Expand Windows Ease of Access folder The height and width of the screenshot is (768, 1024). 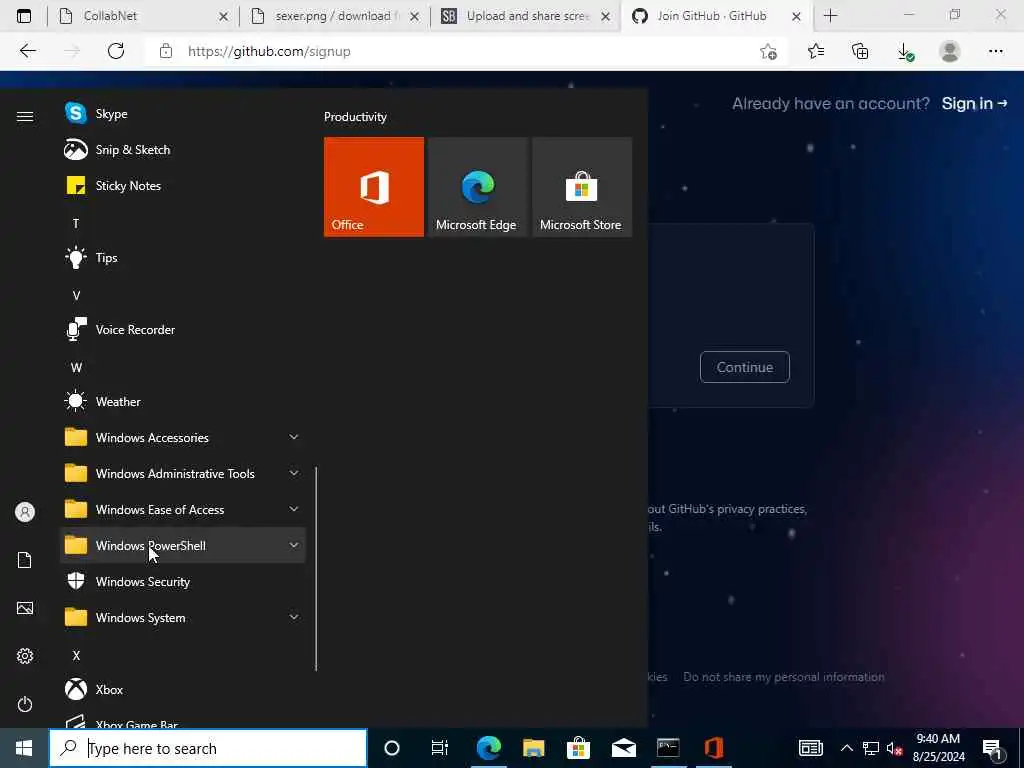[182, 509]
